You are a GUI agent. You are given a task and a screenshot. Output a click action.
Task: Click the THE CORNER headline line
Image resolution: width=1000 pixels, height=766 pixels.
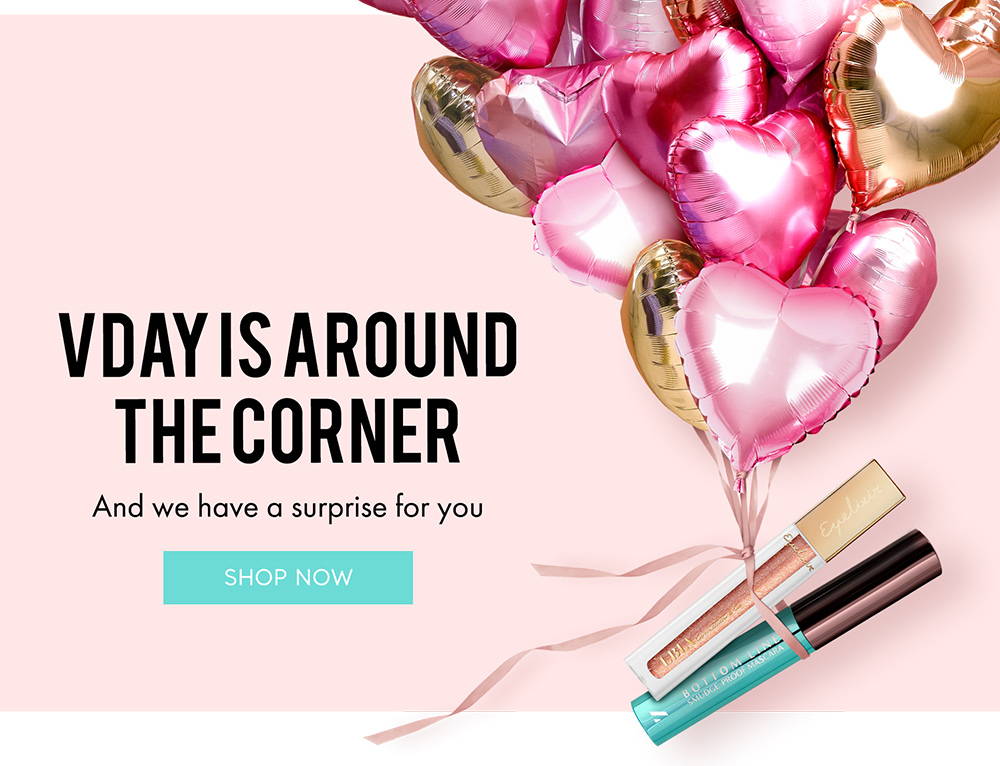point(288,431)
